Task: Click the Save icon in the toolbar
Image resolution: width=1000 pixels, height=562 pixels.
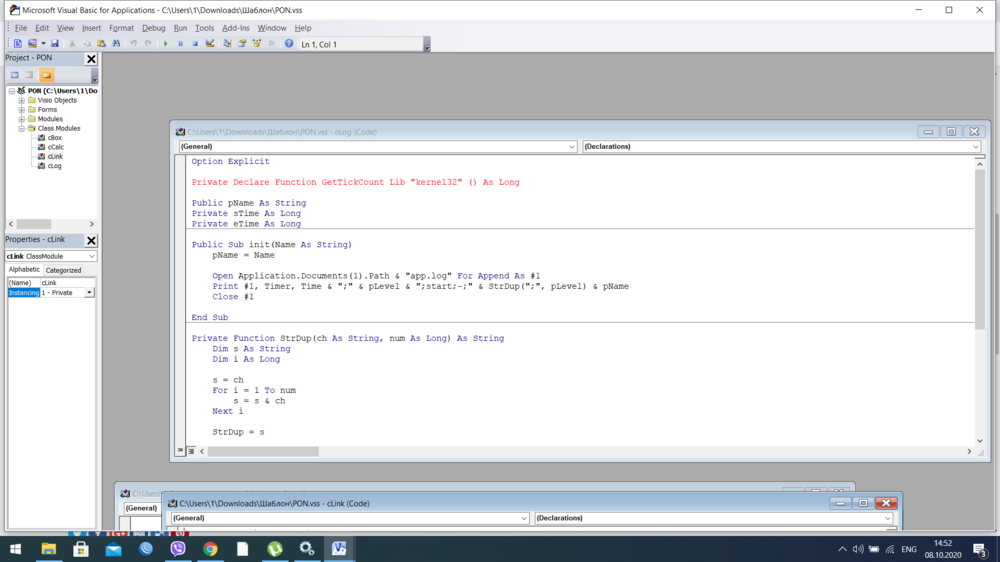Action: (55, 44)
